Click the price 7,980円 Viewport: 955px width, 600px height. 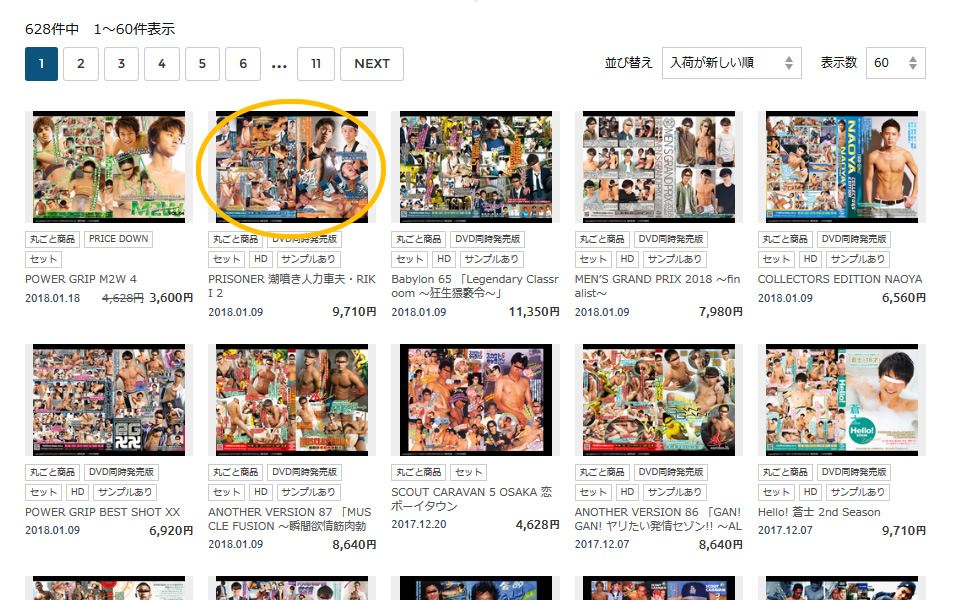[x=721, y=312]
